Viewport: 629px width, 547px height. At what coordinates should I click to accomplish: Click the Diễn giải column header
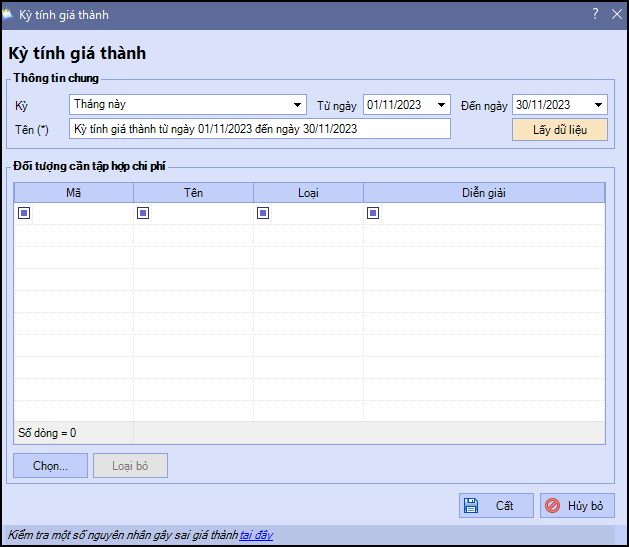click(x=484, y=192)
